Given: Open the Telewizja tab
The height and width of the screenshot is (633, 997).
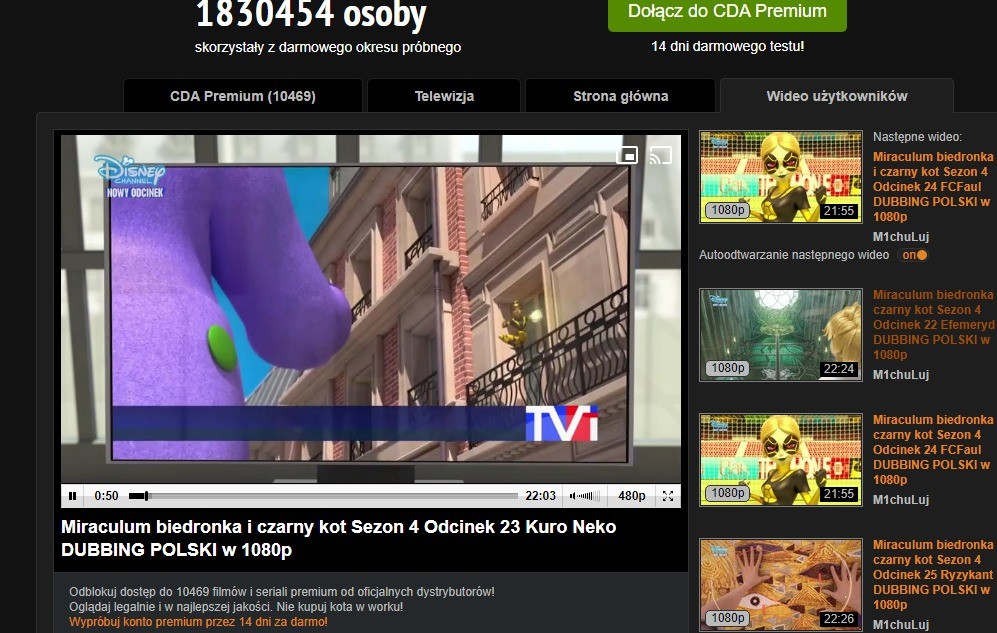Looking at the screenshot, I should (x=444, y=96).
